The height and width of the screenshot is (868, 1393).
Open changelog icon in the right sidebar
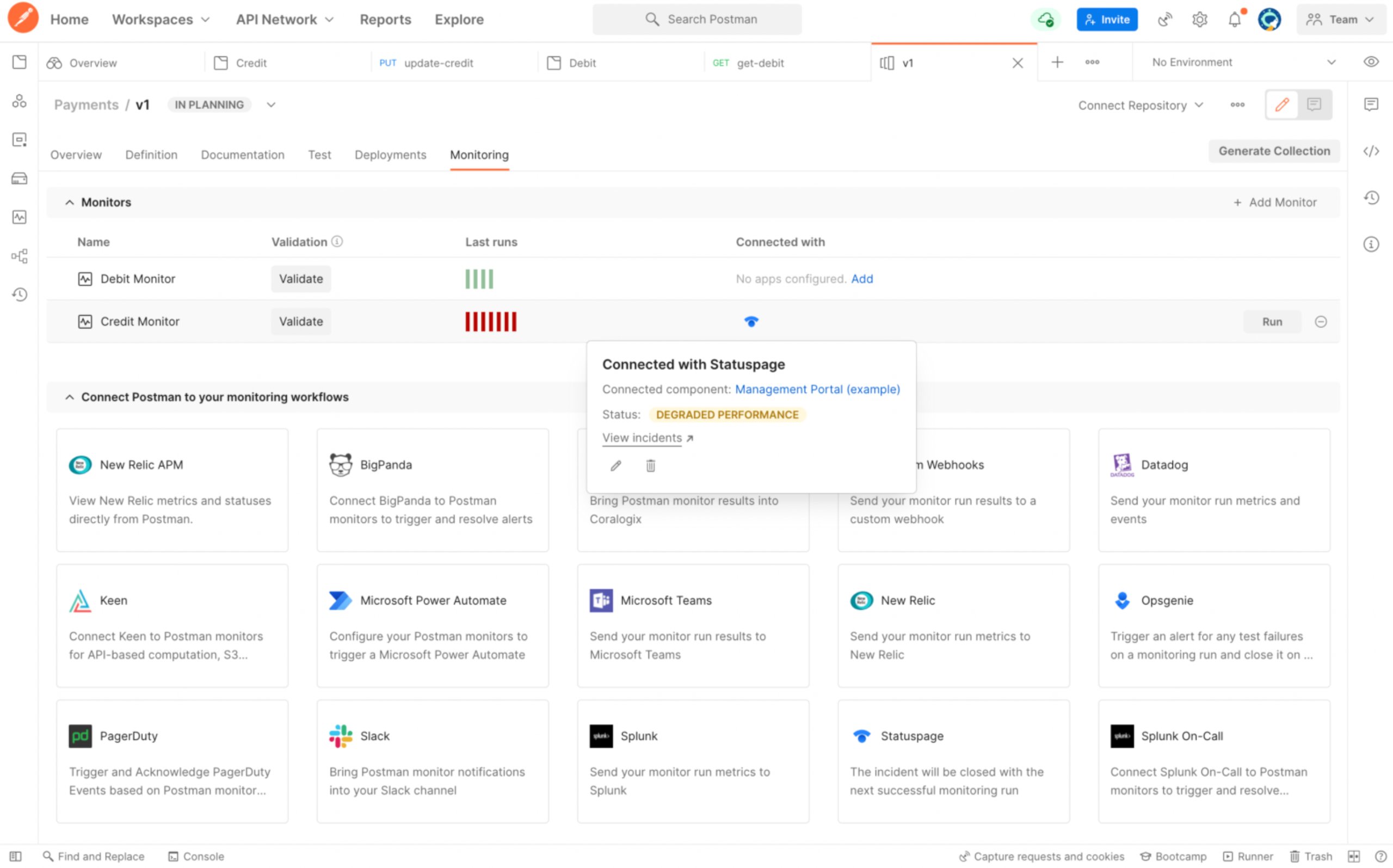pos(1371,198)
